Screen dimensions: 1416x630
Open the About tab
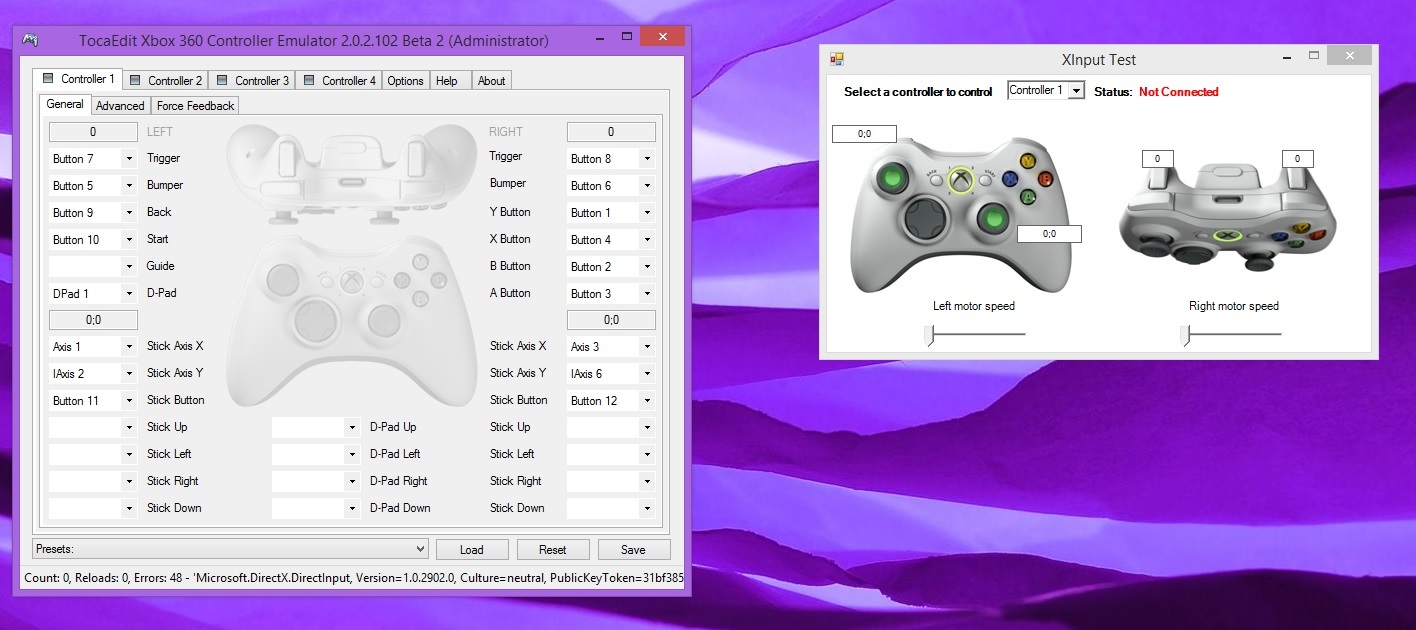click(x=491, y=80)
